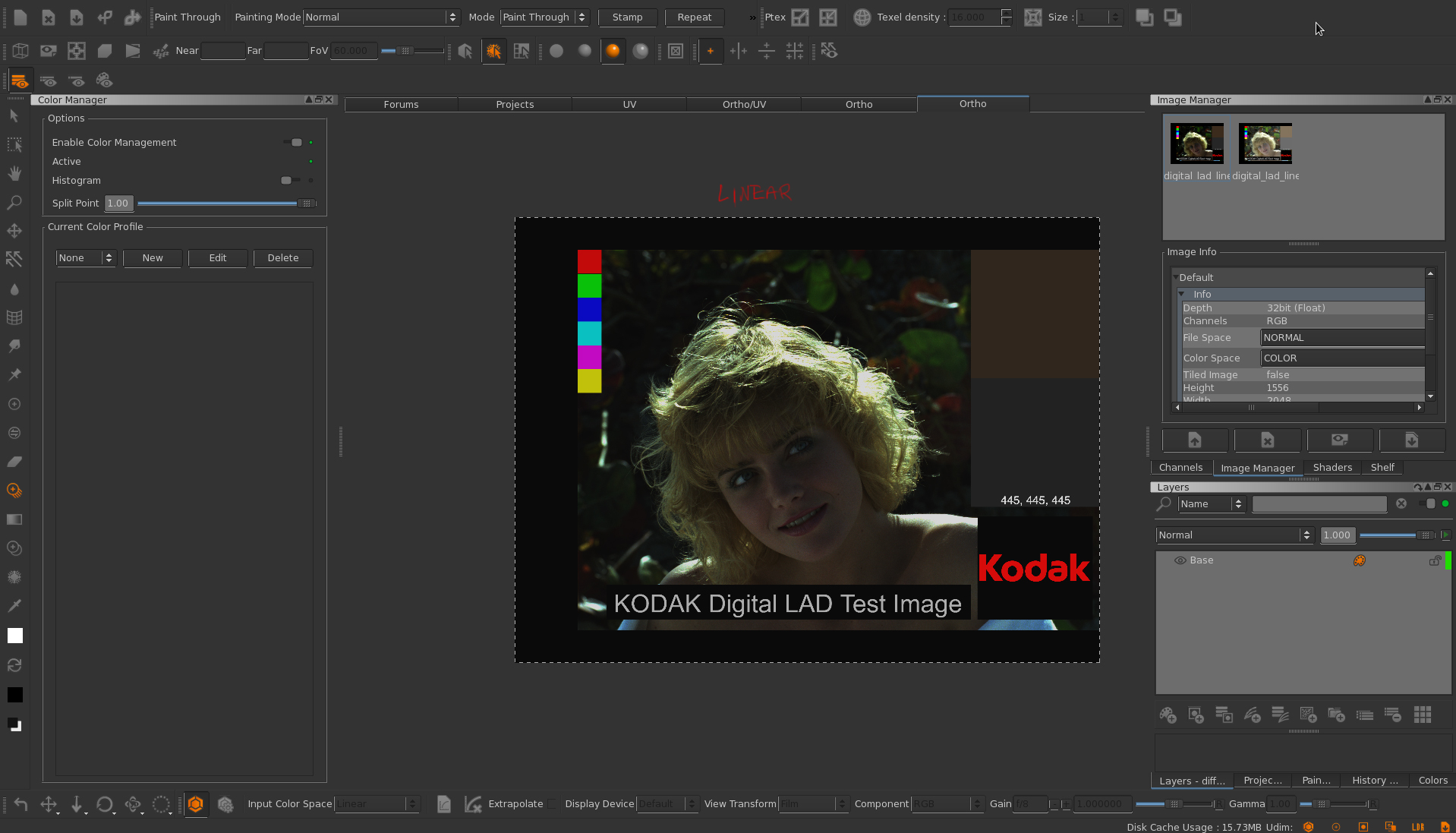Click the palette-with-eye icon in third toolbar row

coord(105,80)
